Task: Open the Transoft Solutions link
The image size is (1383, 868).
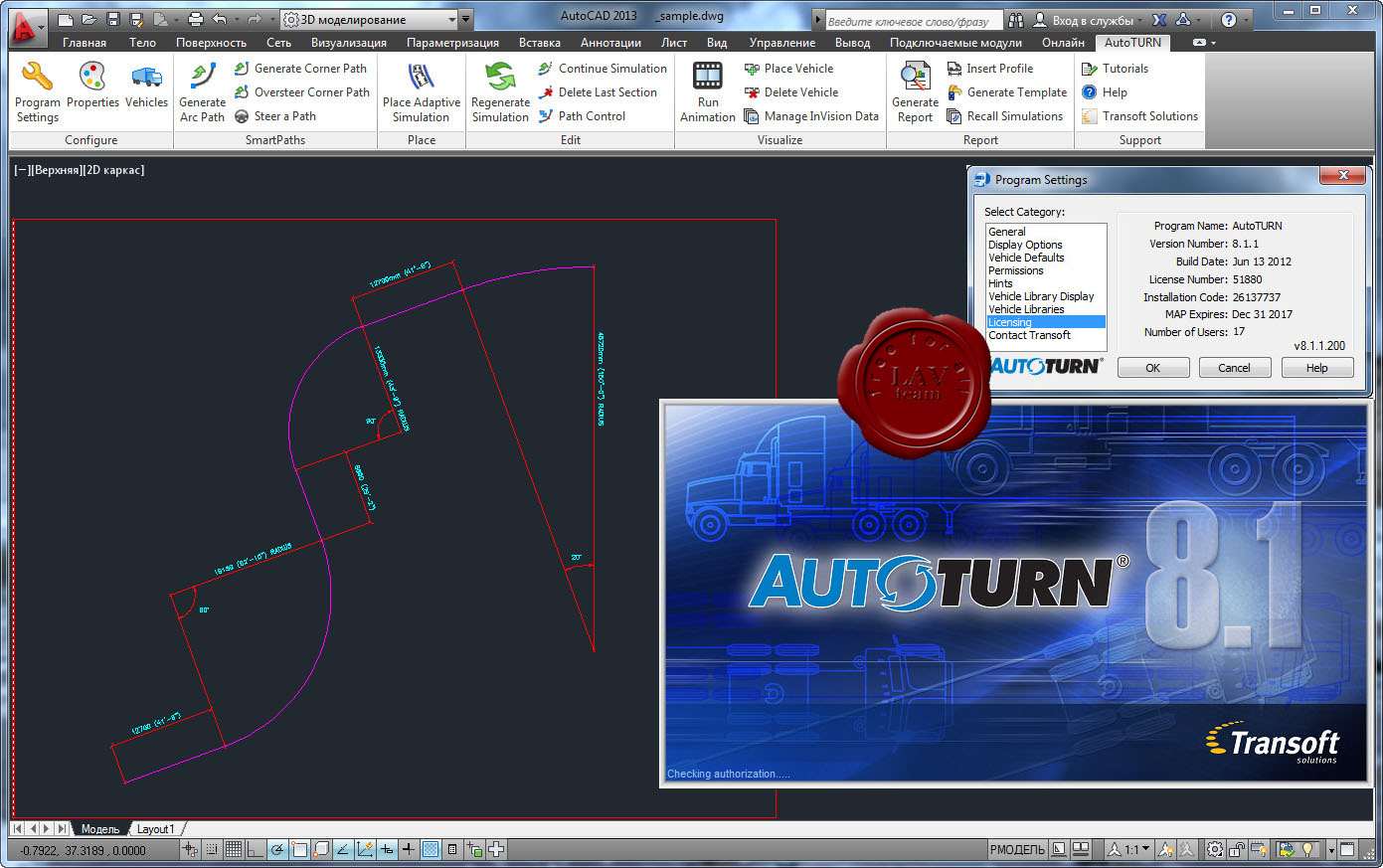Action: (1139, 116)
